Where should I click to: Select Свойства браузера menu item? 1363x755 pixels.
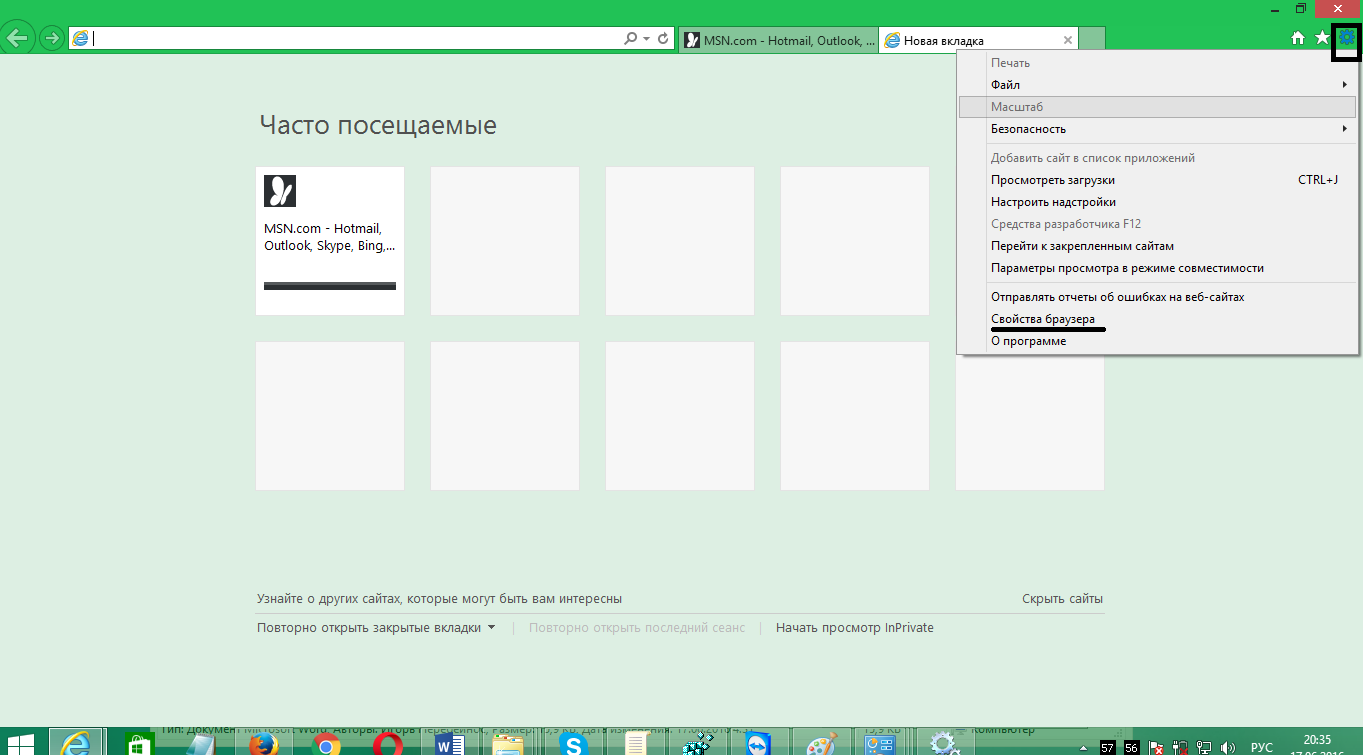(x=1042, y=319)
